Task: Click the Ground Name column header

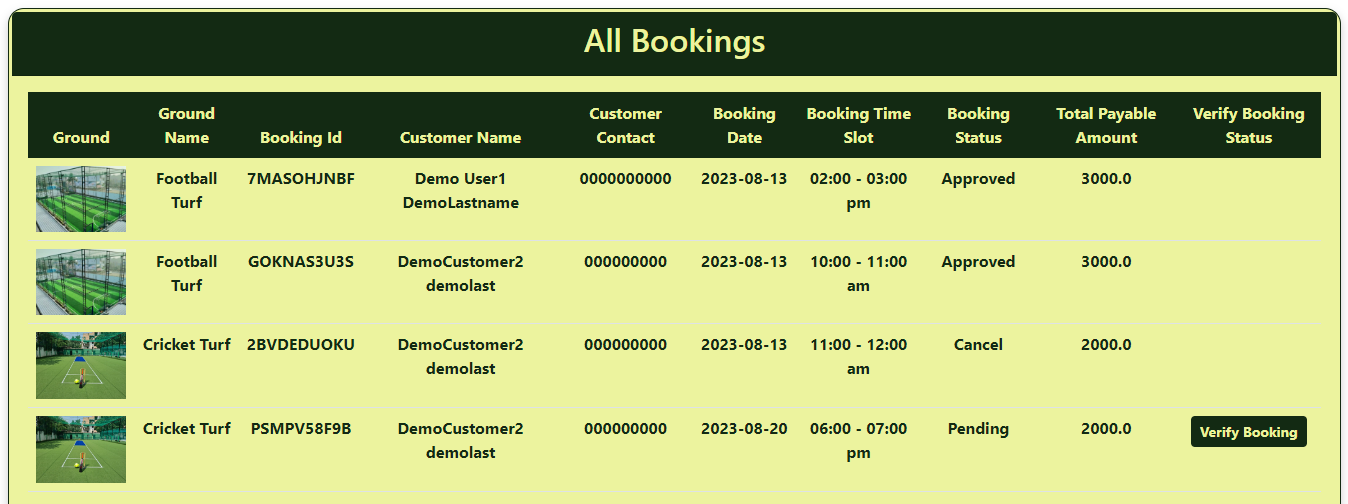Action: [x=187, y=126]
